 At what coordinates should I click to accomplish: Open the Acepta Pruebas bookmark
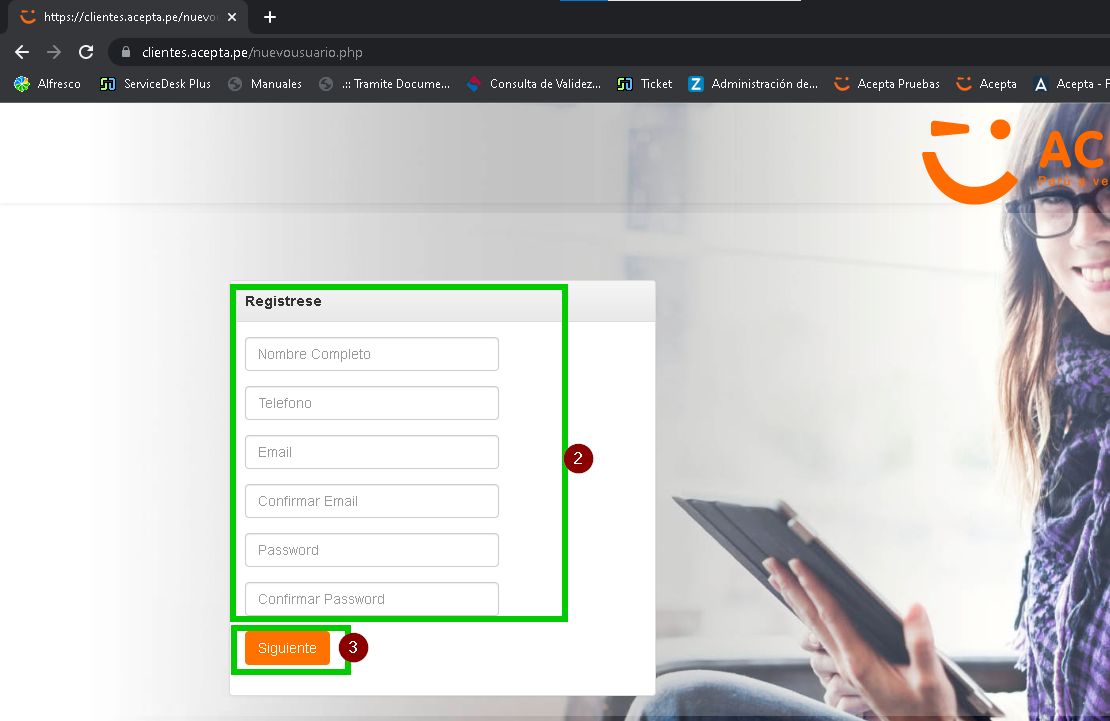pos(887,84)
